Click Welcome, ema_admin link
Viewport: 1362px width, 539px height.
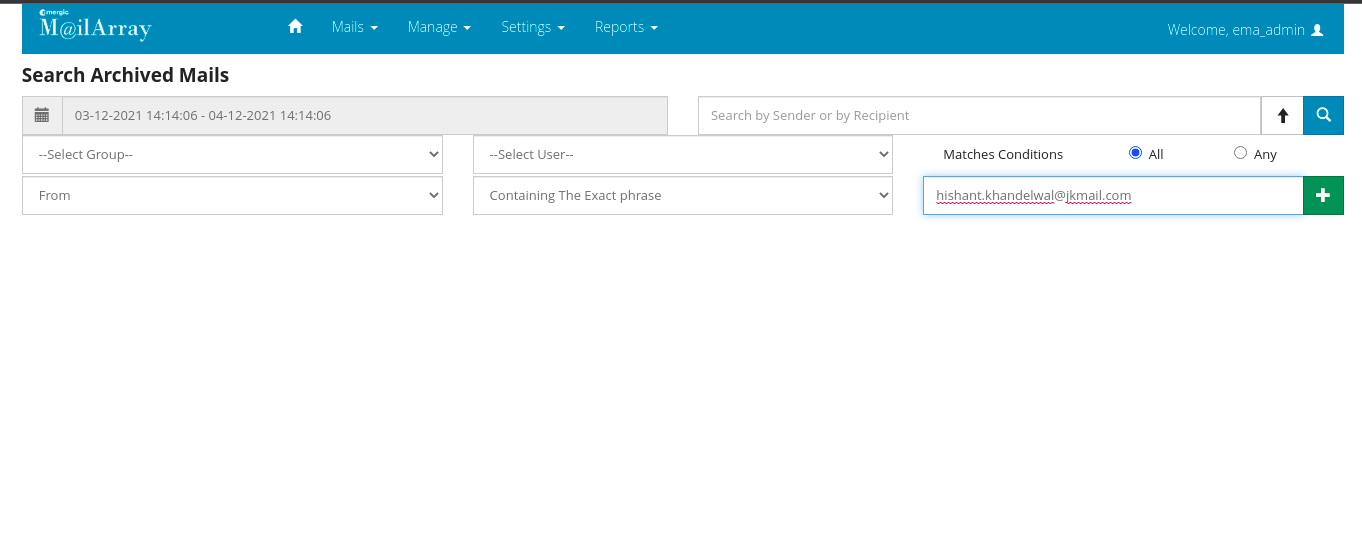(x=1245, y=30)
